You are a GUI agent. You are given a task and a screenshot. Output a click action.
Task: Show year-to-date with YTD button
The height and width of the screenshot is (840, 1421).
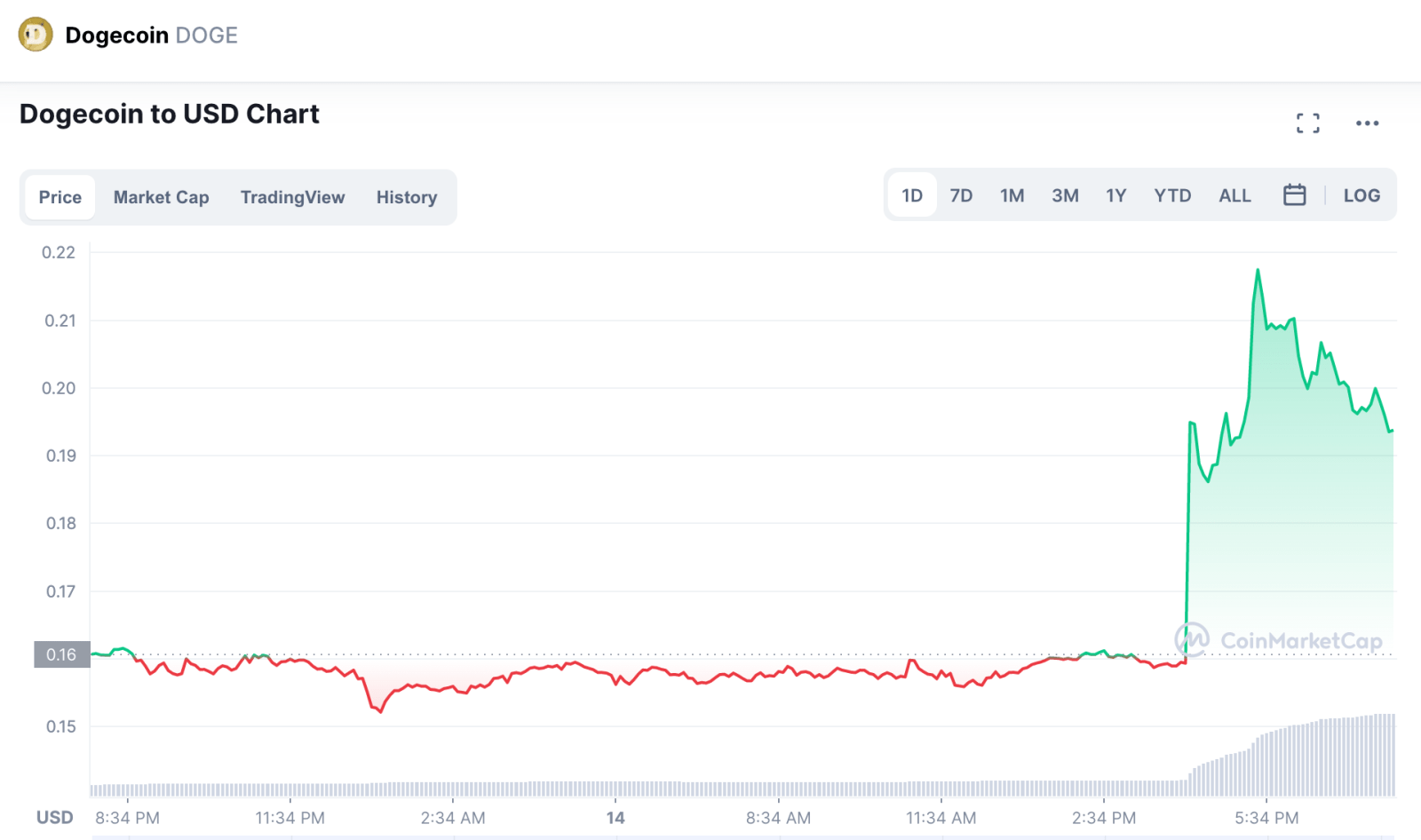click(x=1172, y=195)
